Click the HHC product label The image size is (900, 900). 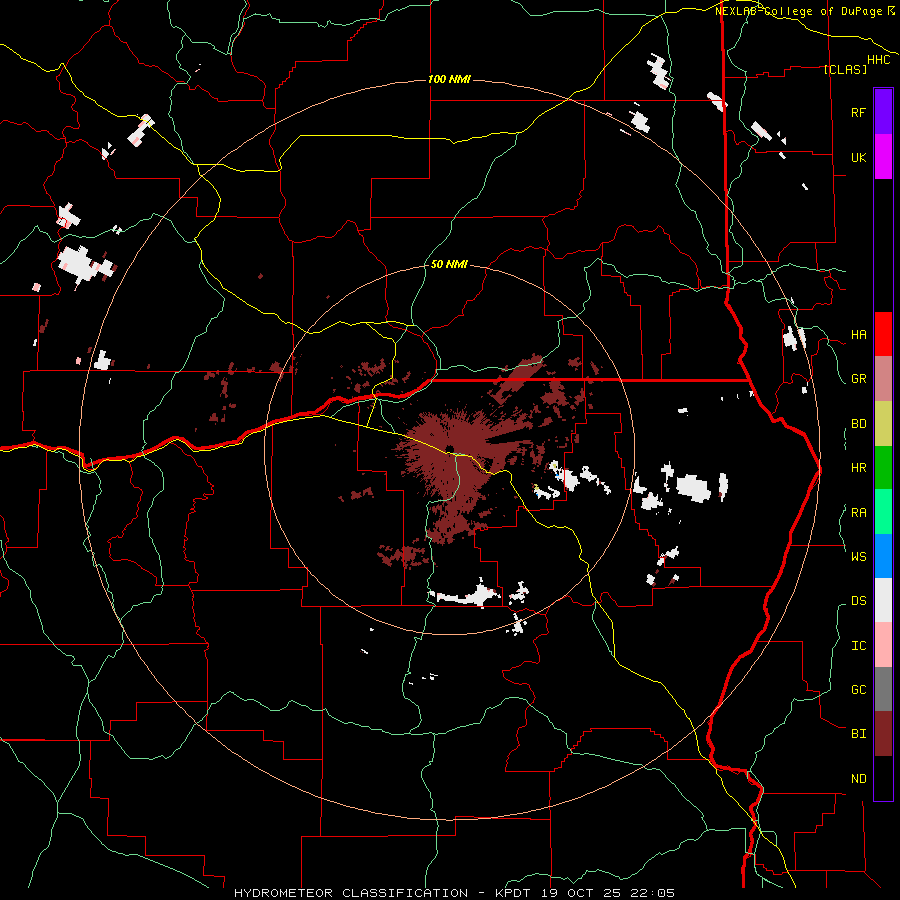click(x=878, y=60)
